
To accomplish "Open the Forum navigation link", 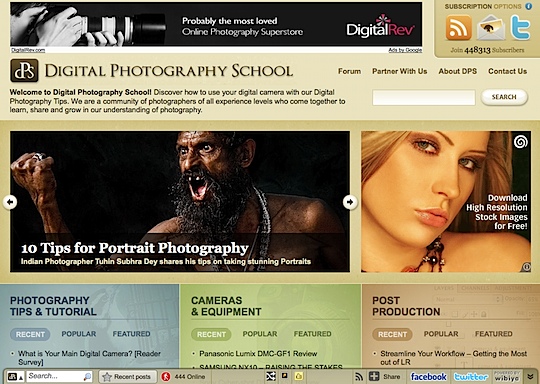I will [350, 71].
